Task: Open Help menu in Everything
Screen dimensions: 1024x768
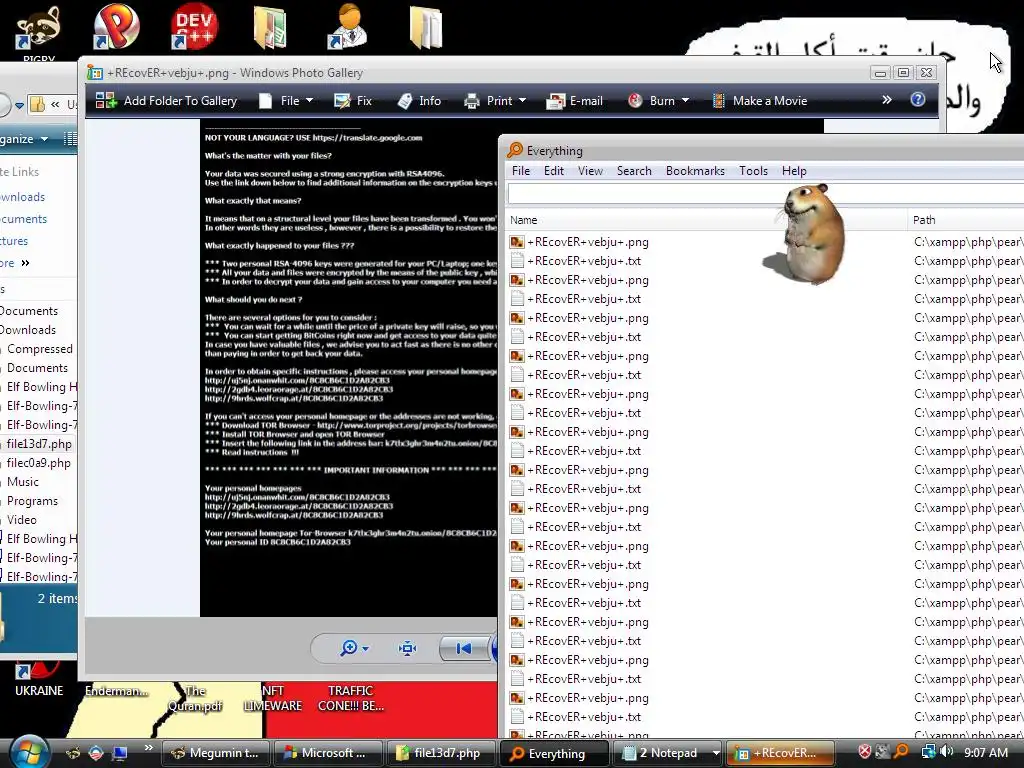Action: [794, 170]
